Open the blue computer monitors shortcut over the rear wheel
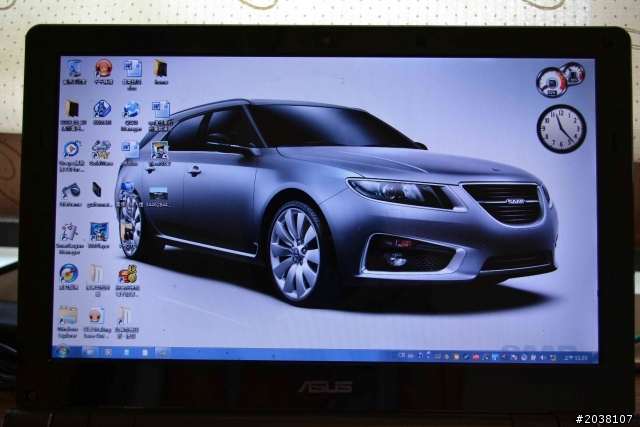The height and width of the screenshot is (427, 640). pos(128,194)
